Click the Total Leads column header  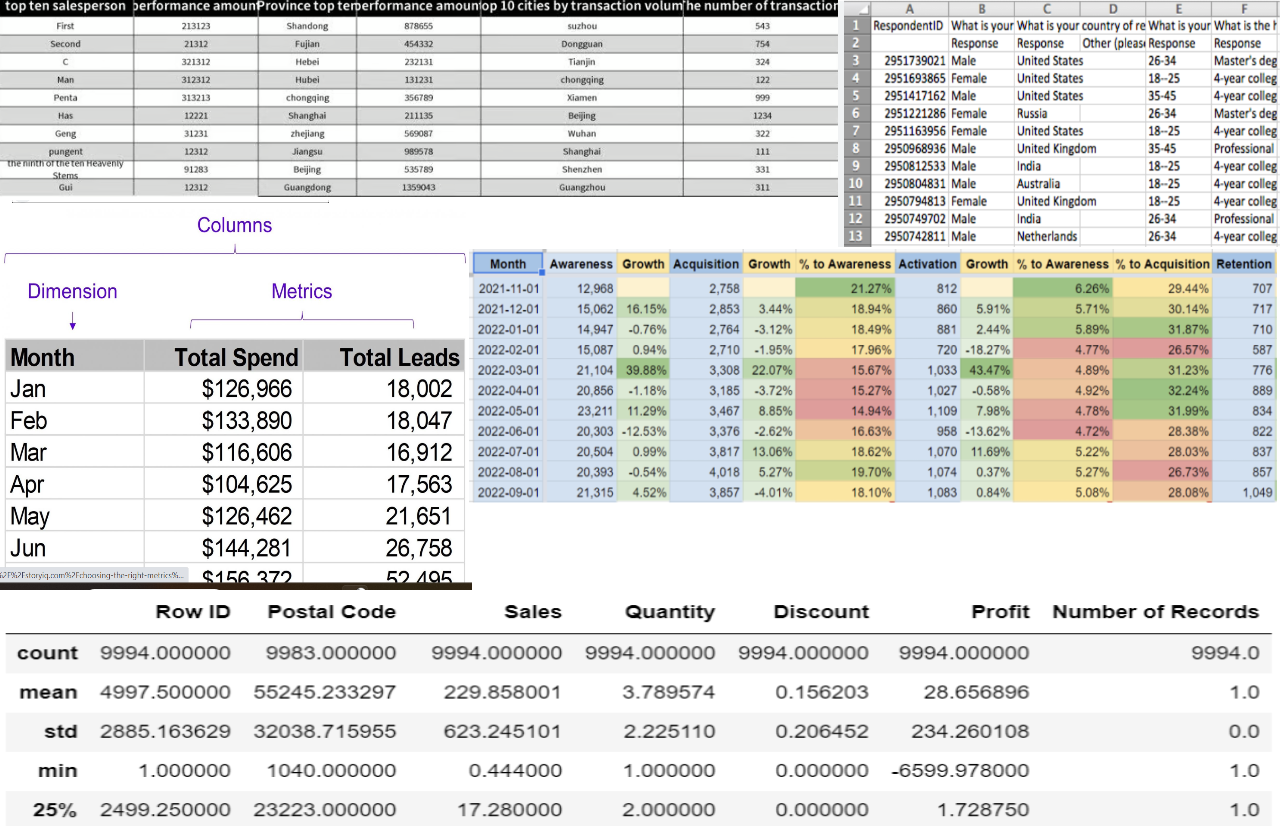(399, 357)
